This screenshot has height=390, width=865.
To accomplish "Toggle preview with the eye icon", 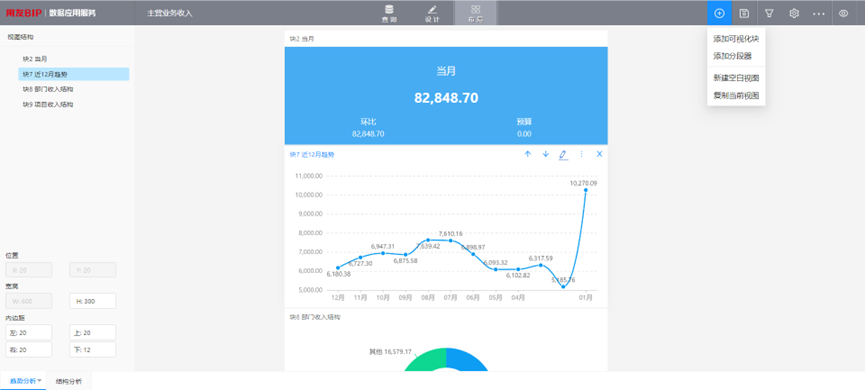I will coord(843,13).
